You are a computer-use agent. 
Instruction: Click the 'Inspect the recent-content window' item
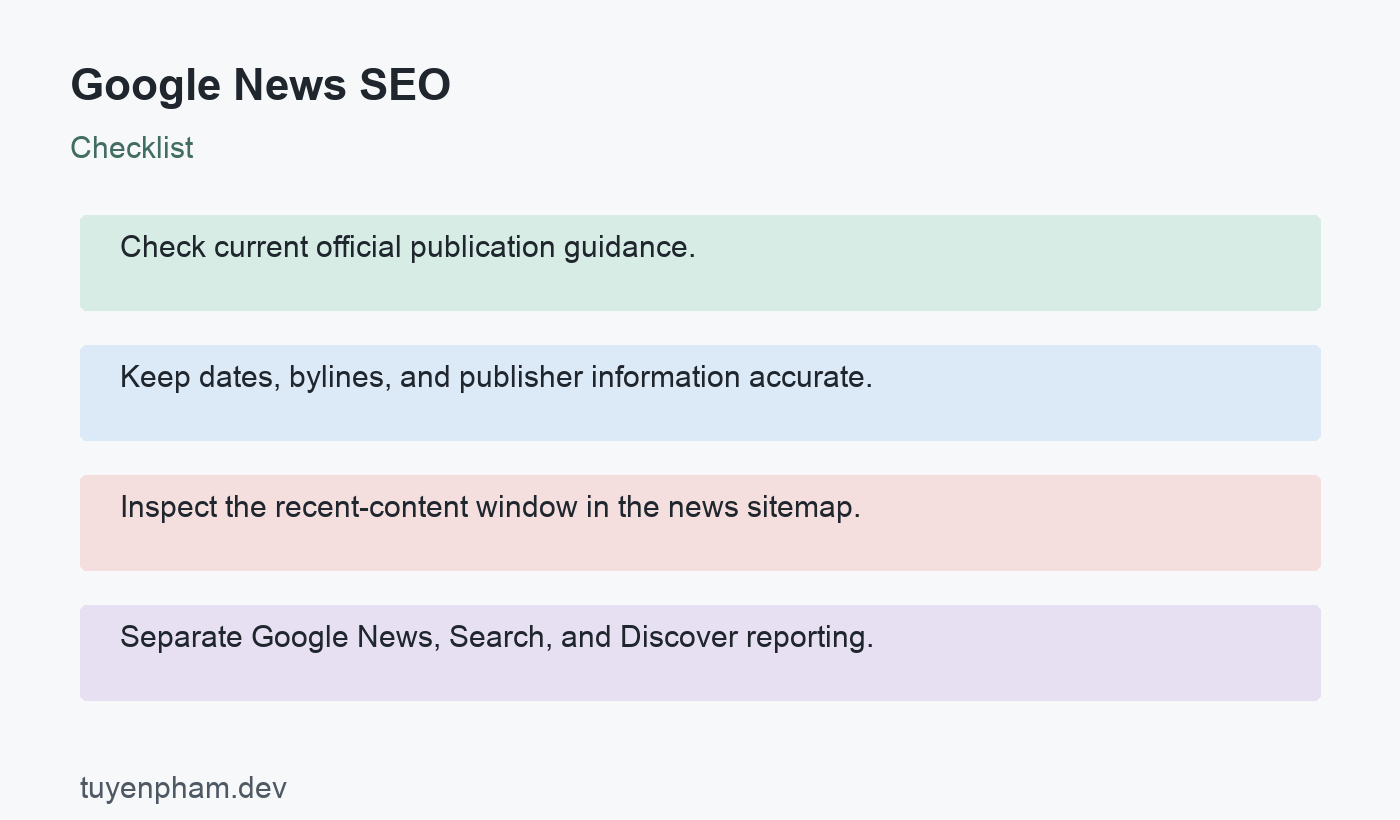coord(700,523)
